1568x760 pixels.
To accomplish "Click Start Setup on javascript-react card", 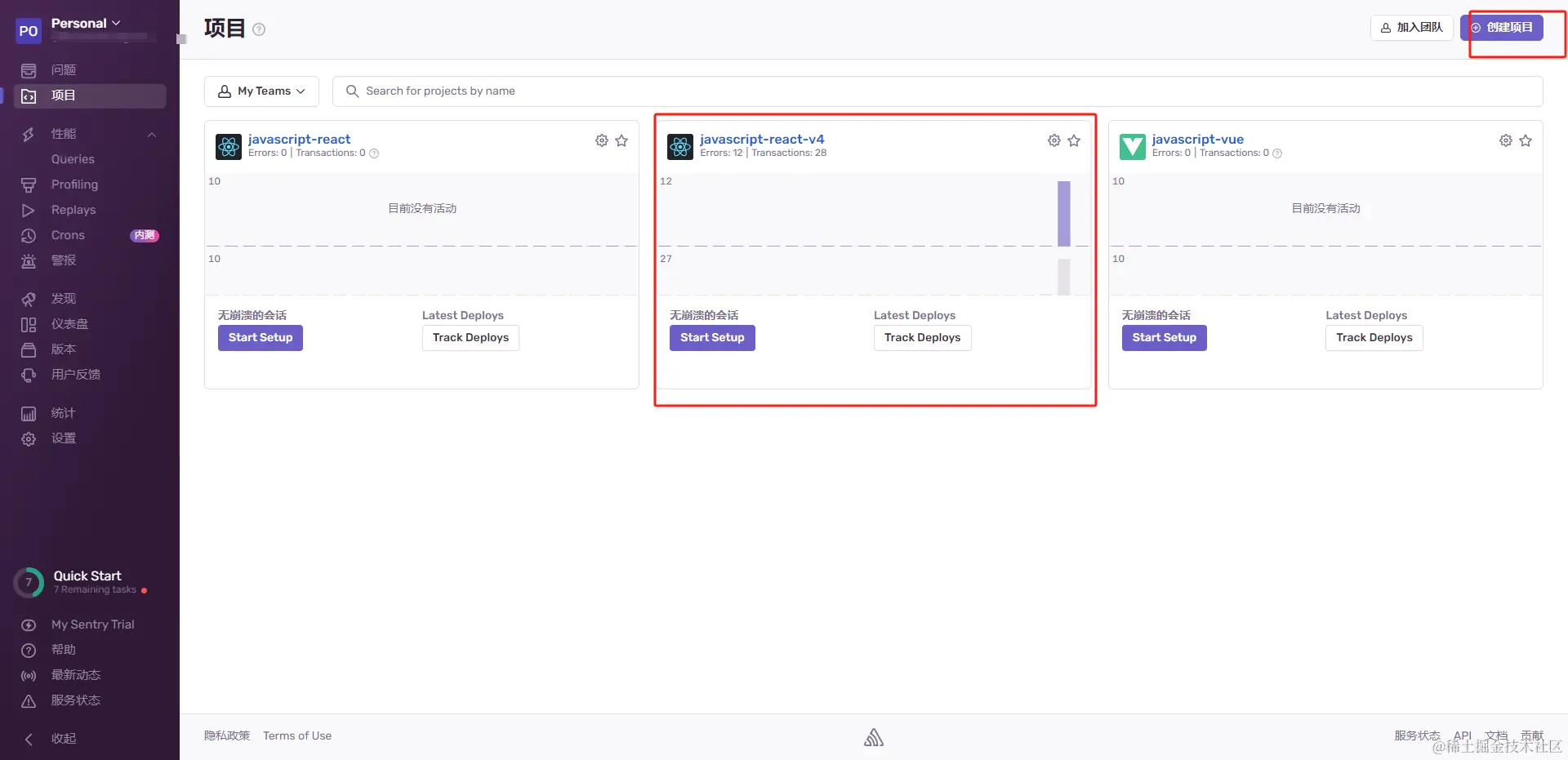I will 261,338.
